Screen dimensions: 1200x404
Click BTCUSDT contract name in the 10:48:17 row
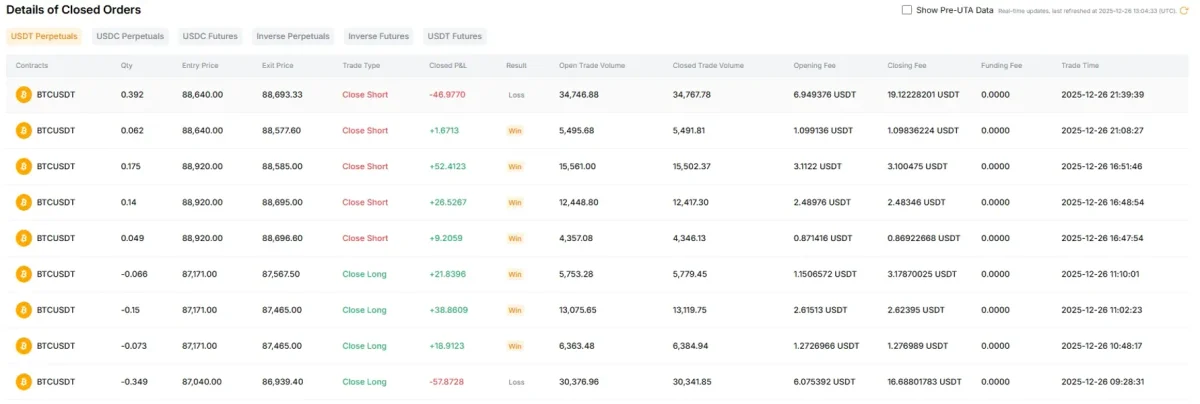[56, 346]
